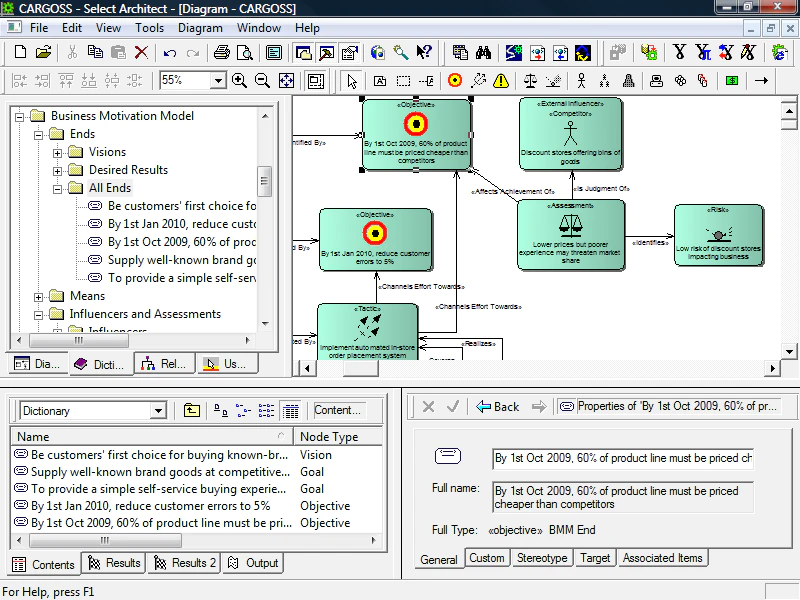
Task: Click the Zoom Out magnifier icon
Action: click(x=262, y=81)
